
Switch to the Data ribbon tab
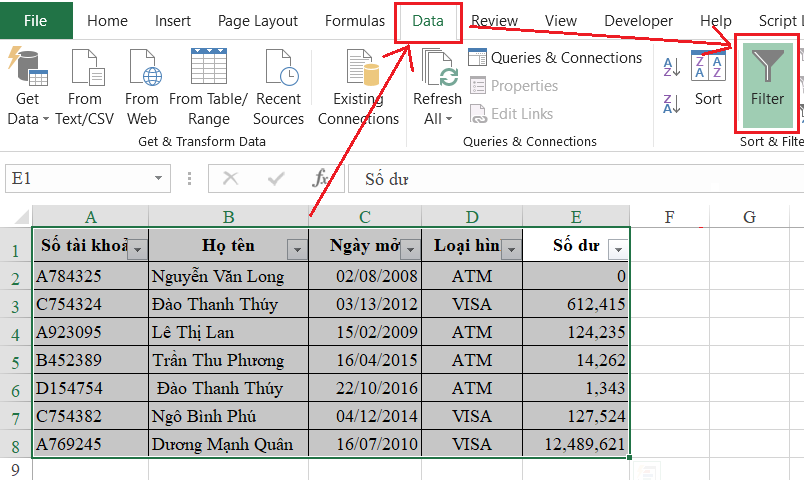(x=428, y=21)
